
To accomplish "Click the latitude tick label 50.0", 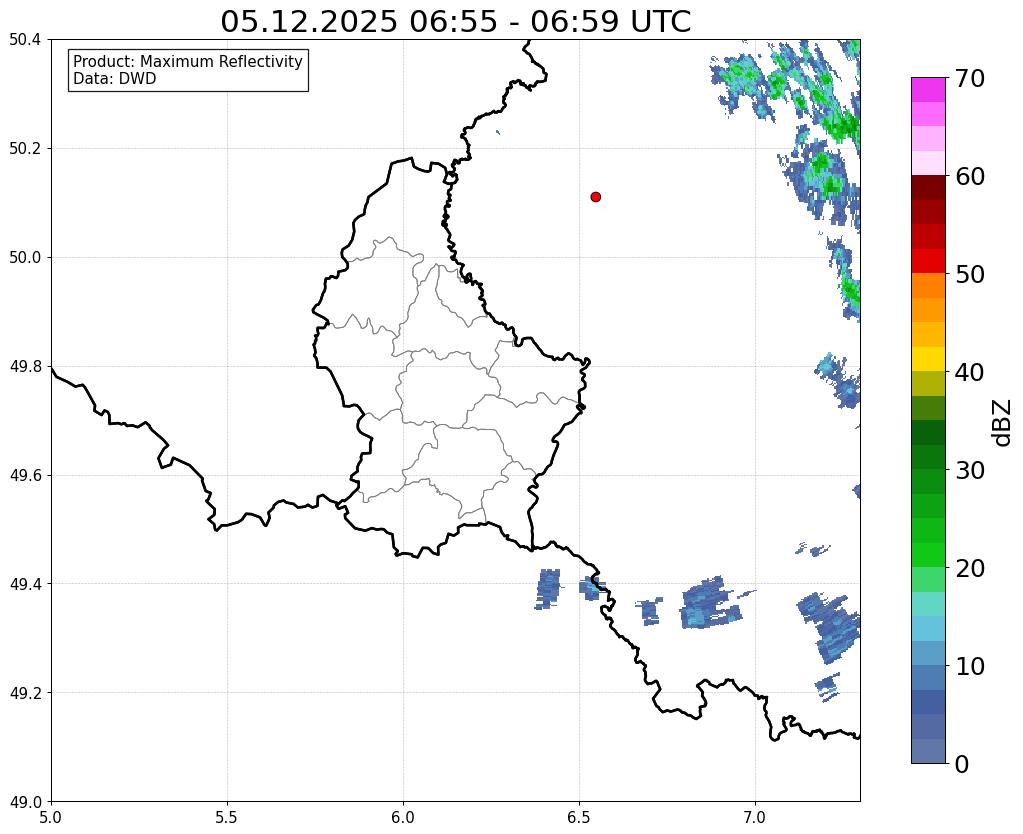I will coord(25,258).
